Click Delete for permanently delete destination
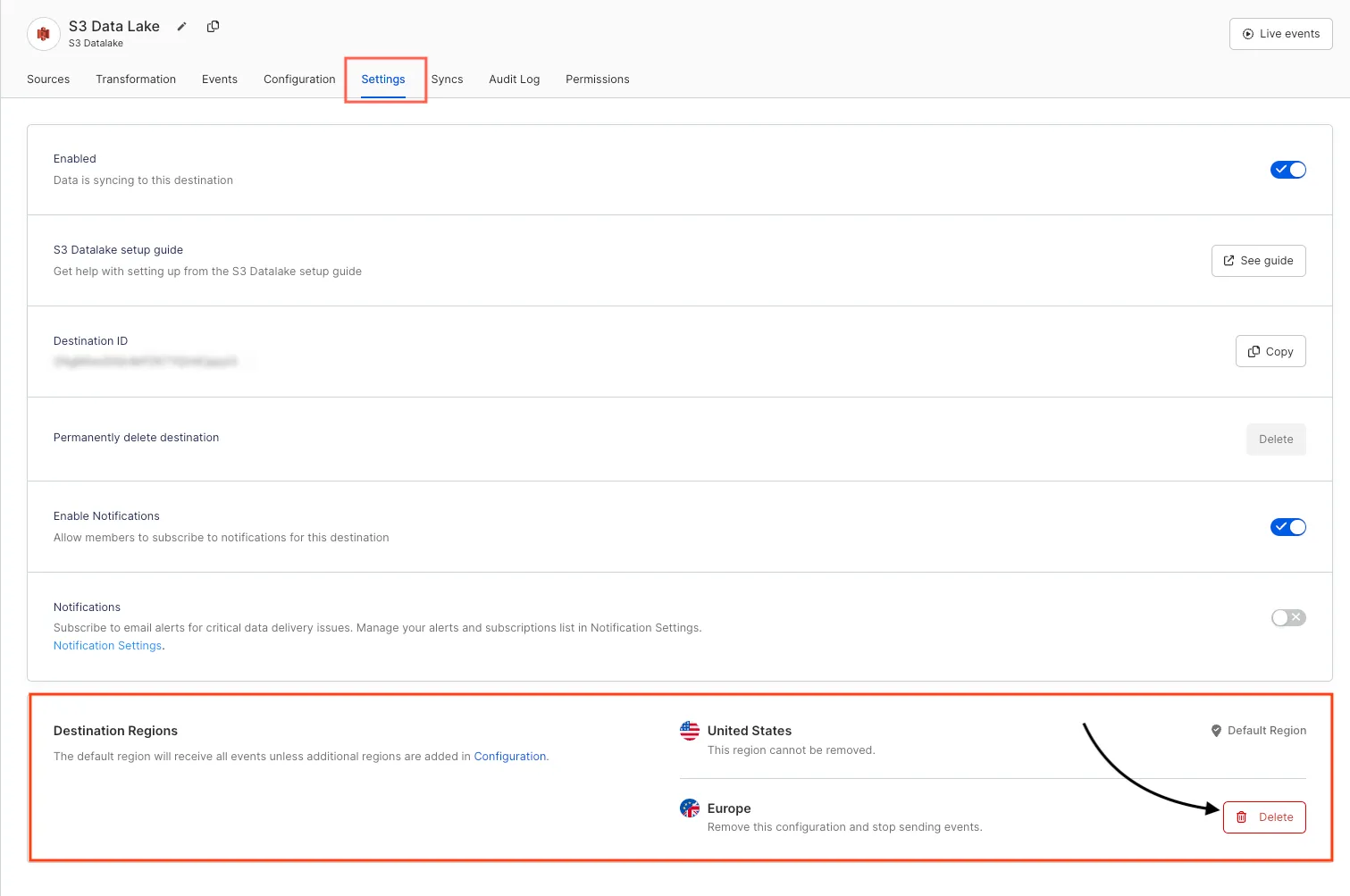 coord(1276,440)
